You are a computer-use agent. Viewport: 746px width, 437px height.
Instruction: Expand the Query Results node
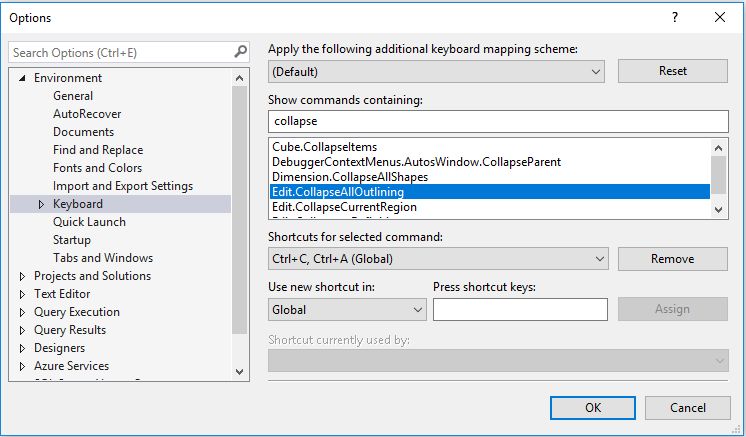point(22,330)
